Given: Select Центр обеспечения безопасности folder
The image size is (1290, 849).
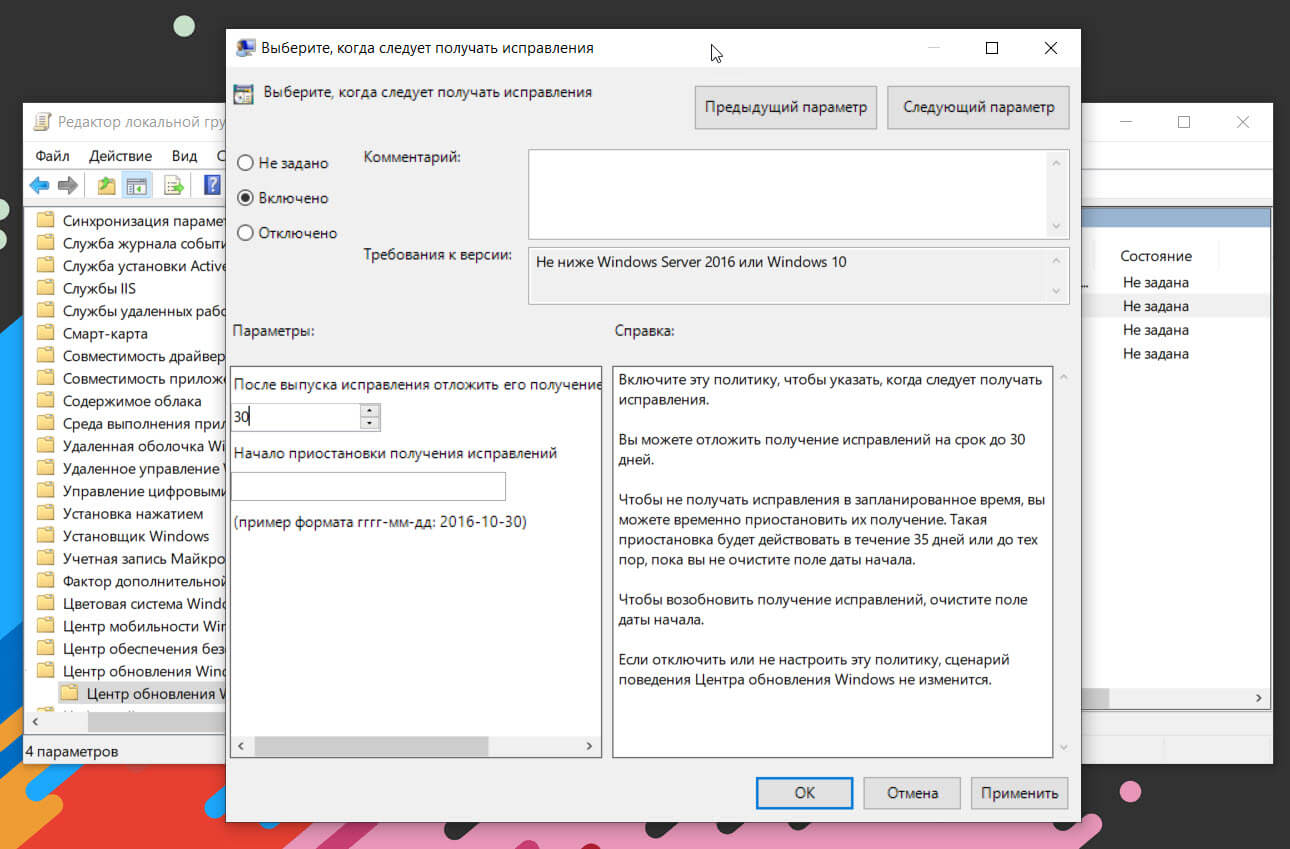Looking at the screenshot, I should [x=130, y=649].
